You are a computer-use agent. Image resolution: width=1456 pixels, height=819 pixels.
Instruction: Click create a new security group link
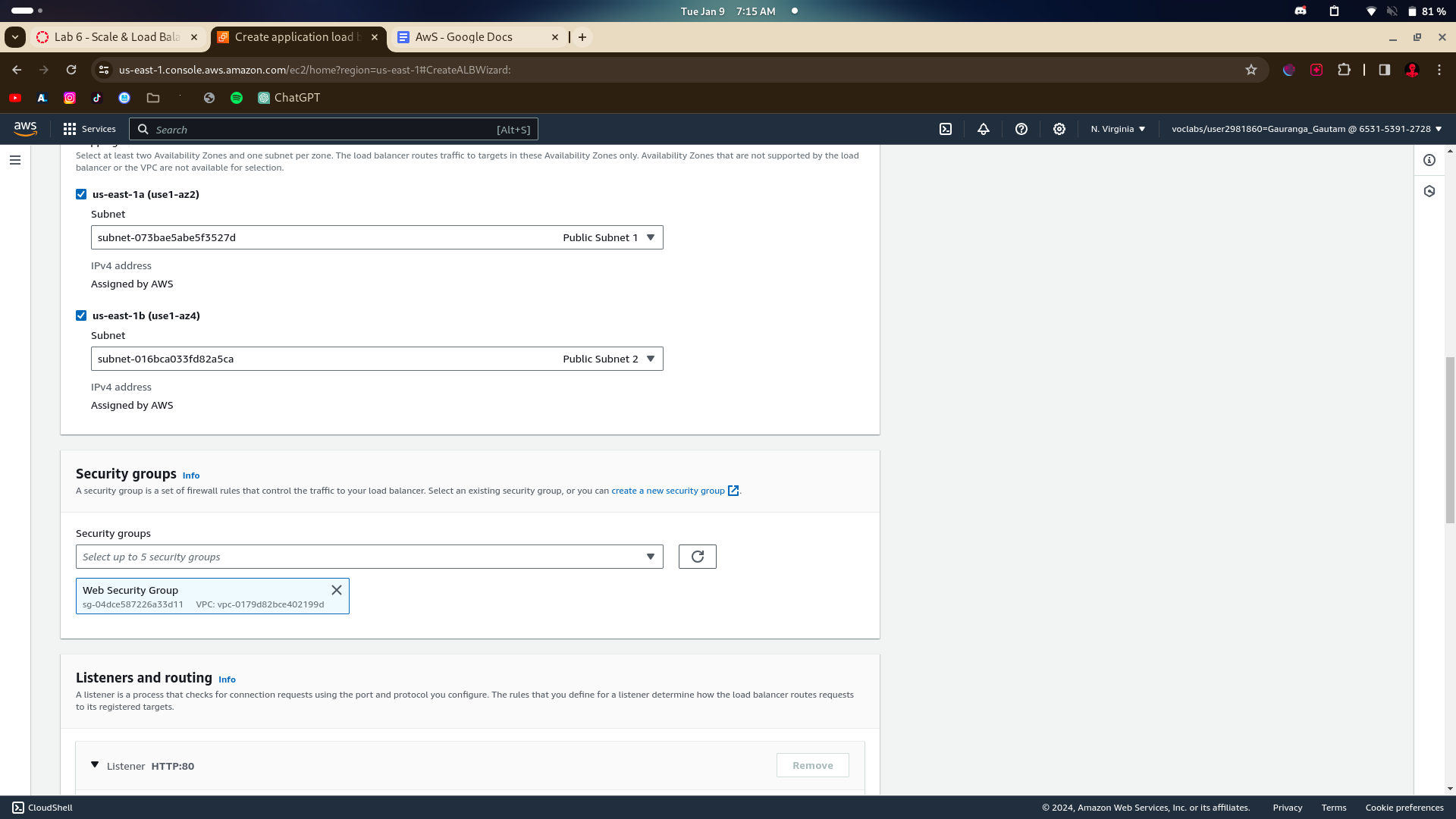668,491
